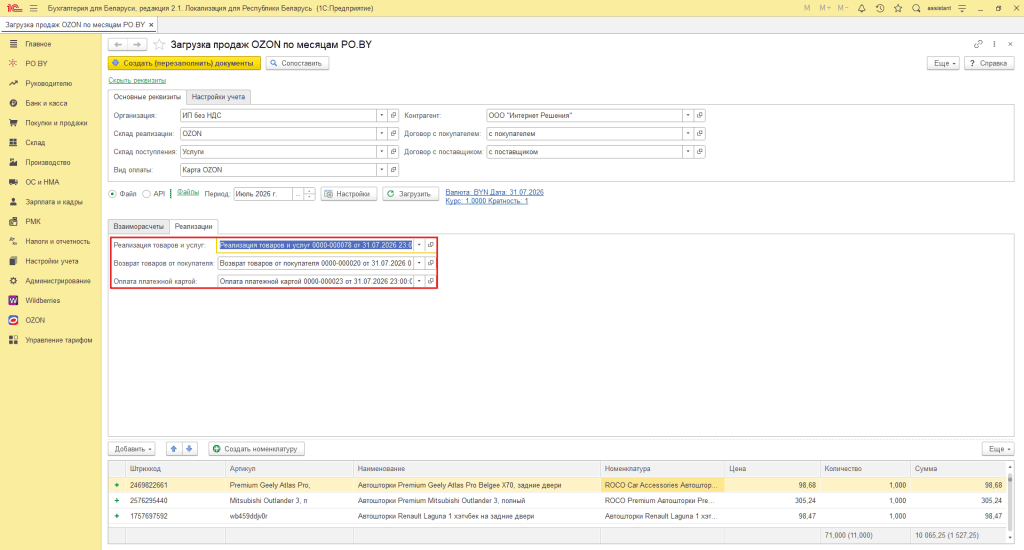Open Справка help button
1024x550 pixels.
pos(989,63)
